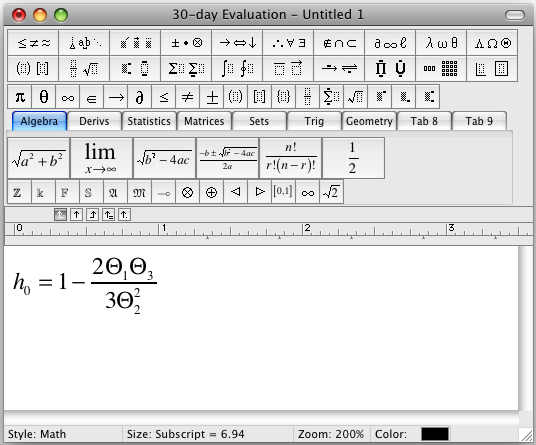Switch to the Sets tab
The width and height of the screenshot is (536, 445).
259,121
